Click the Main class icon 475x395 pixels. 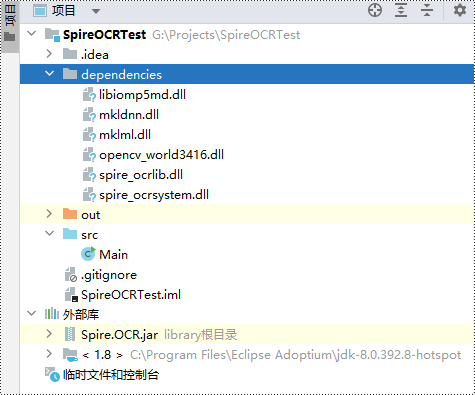(88, 254)
